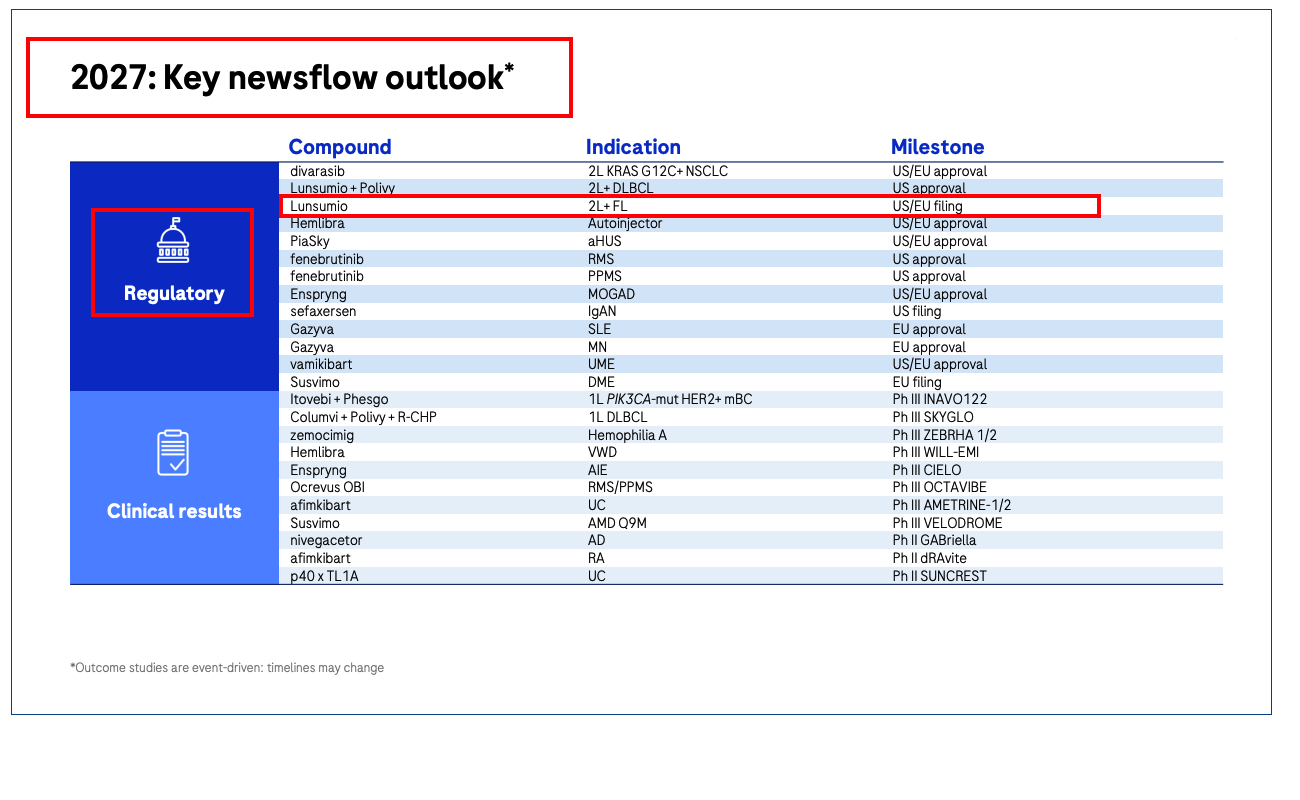Select 'Columvi + Polivy + R-CHP' compound
The width and height of the screenshot is (1300, 800).
pyautogui.click(x=363, y=417)
